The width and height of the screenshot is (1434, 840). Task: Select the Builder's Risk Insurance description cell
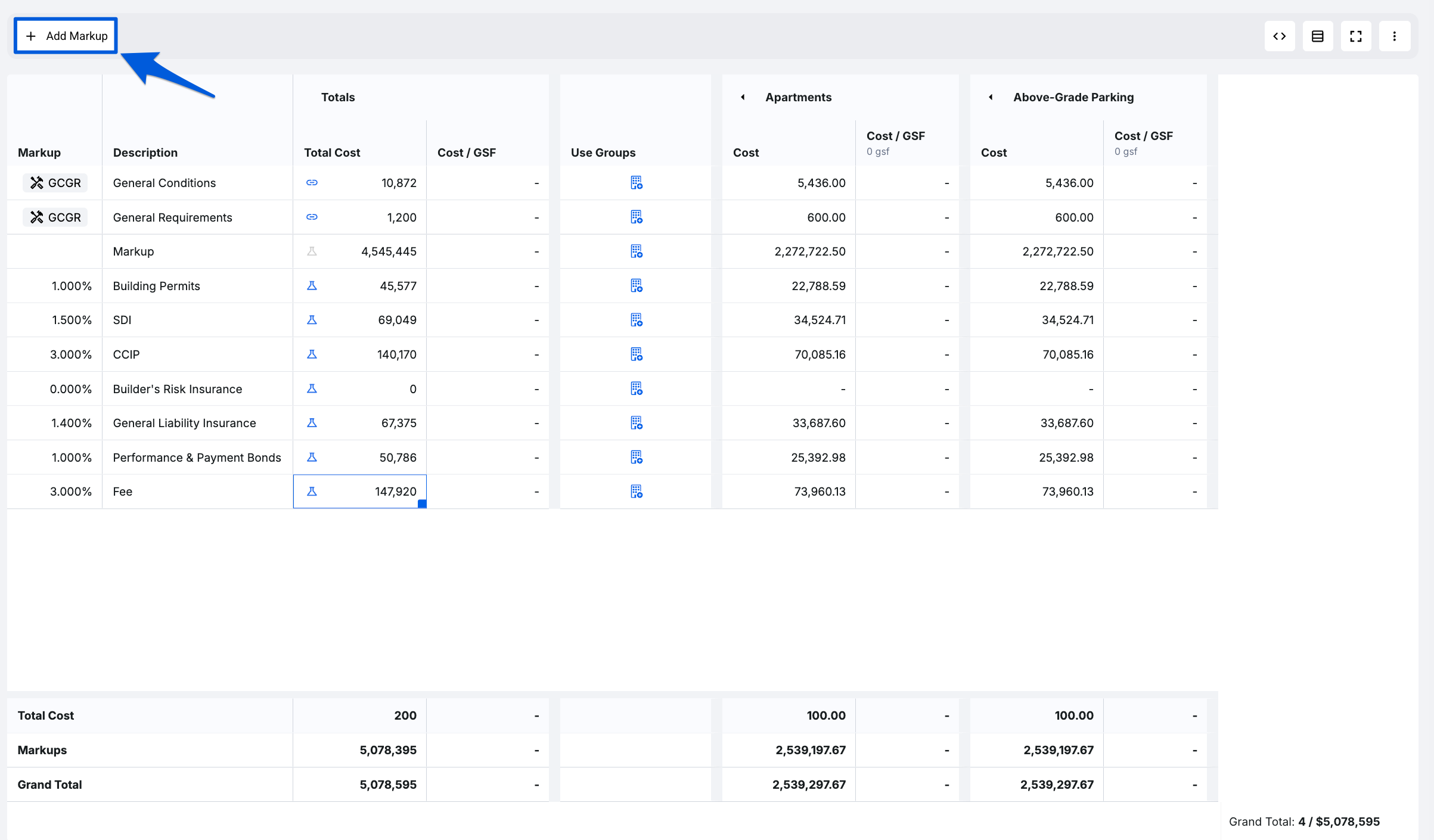197,389
